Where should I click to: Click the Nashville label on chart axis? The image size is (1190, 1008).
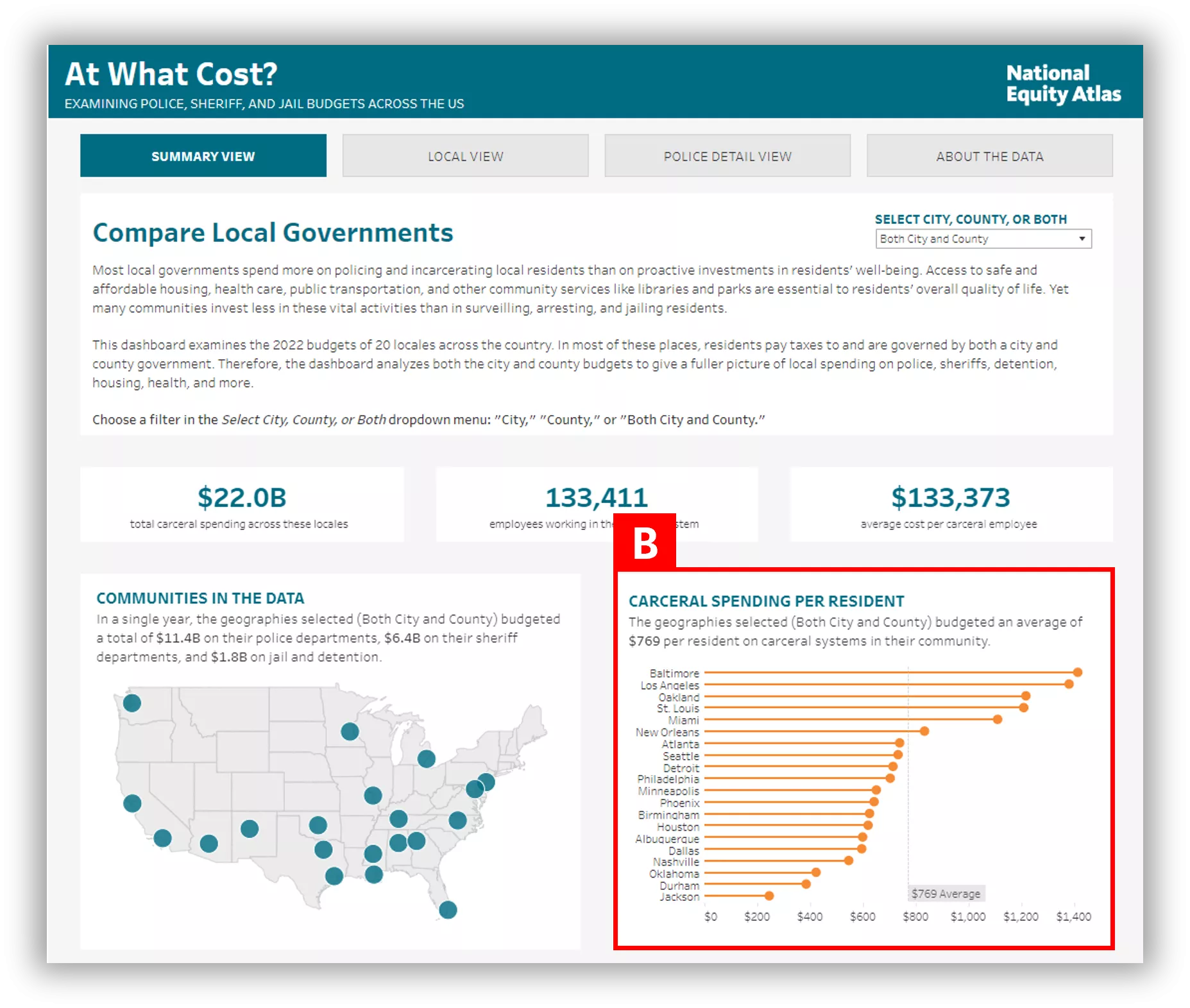pos(676,862)
